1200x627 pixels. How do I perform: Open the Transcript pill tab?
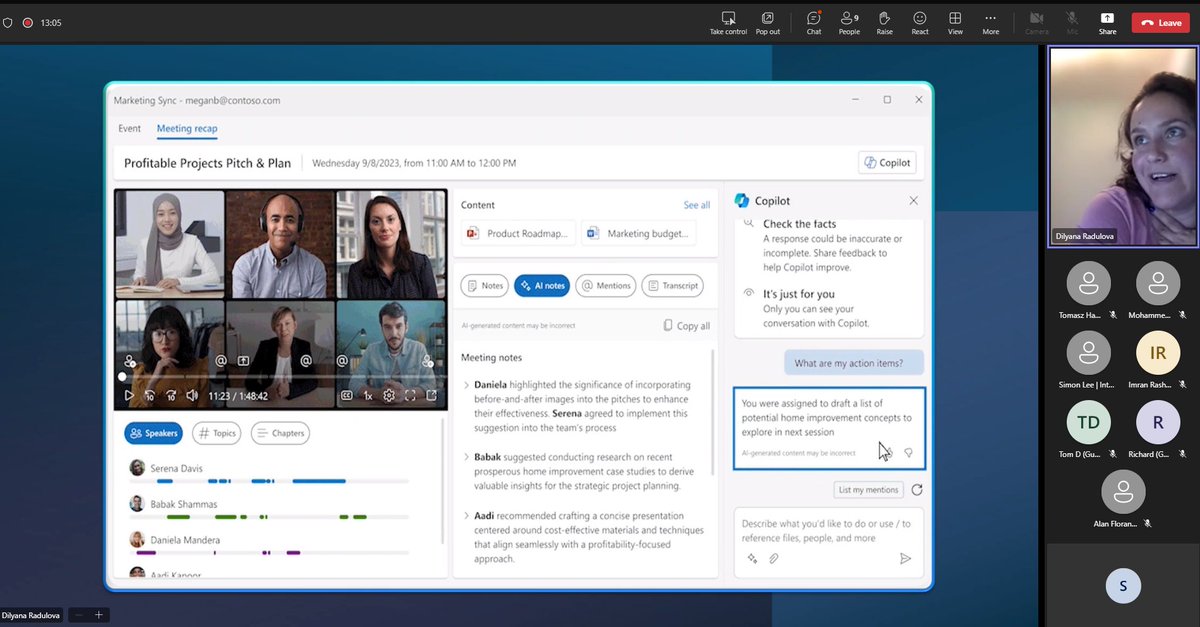[672, 285]
